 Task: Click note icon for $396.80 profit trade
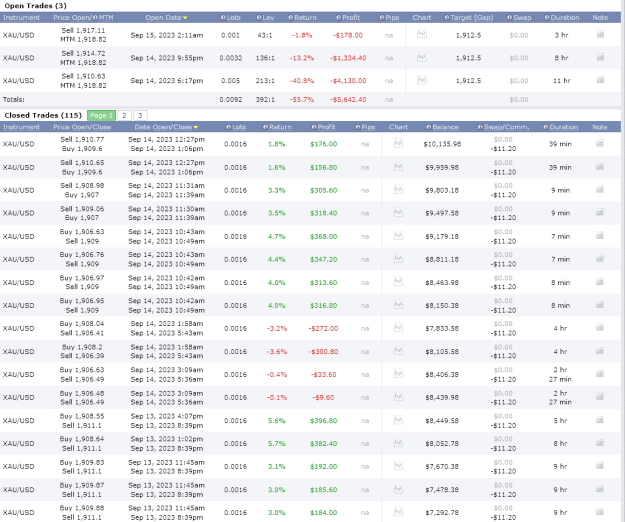599,420
